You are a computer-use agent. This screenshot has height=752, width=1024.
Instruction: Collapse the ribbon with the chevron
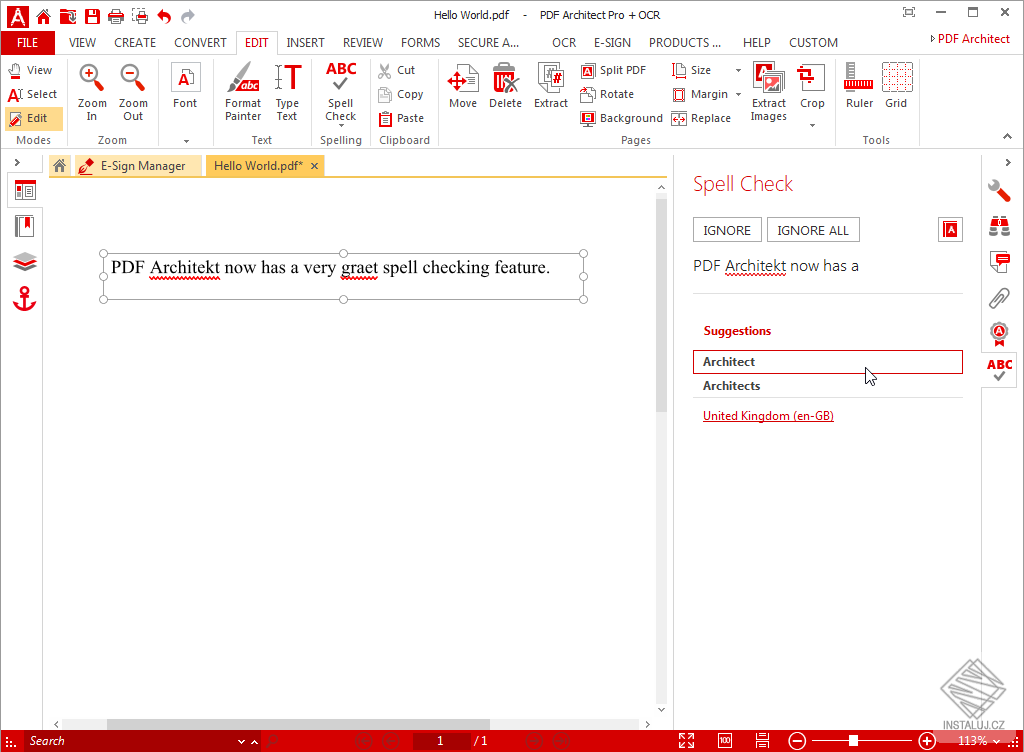[1008, 136]
